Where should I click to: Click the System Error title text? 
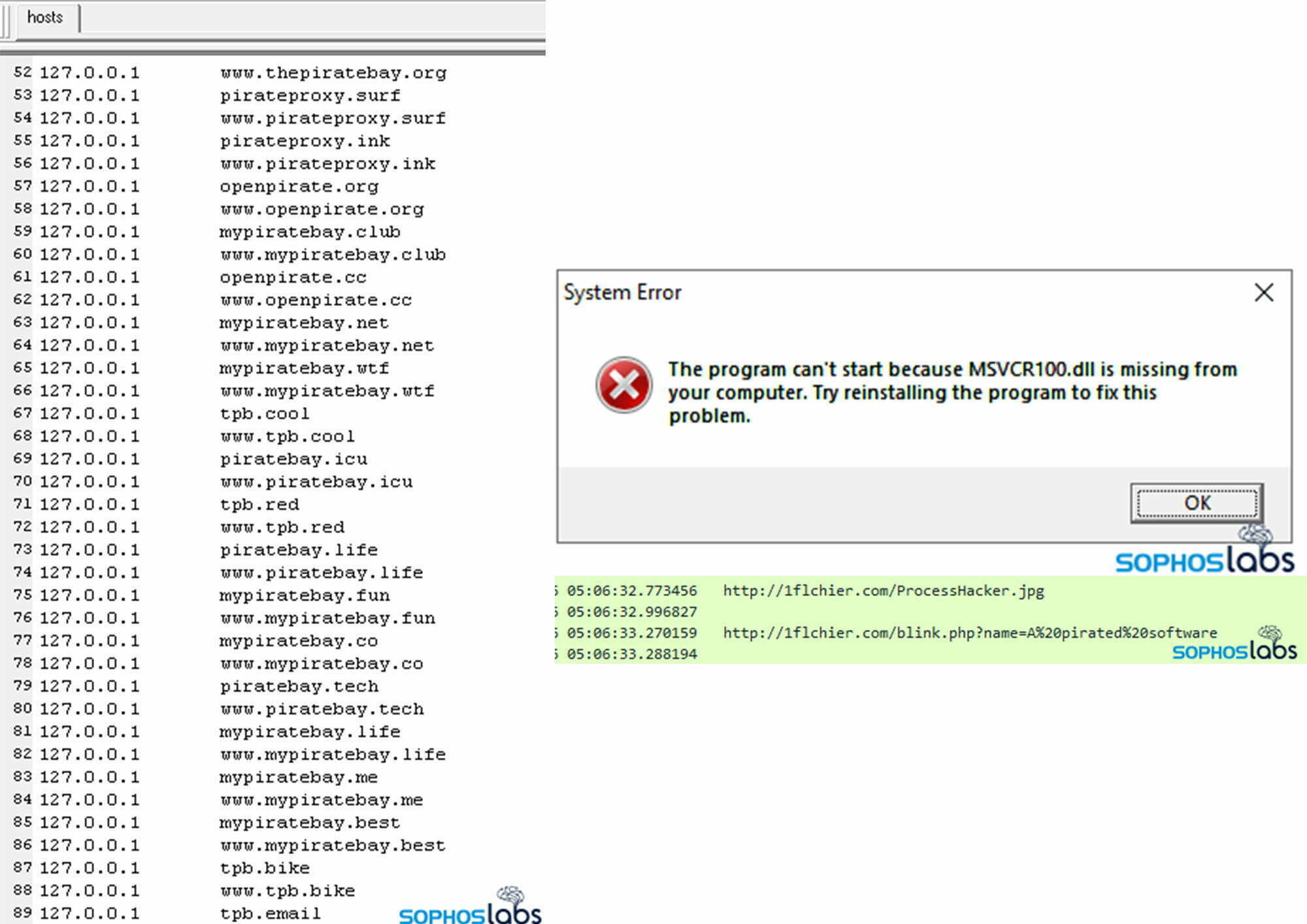pos(622,292)
